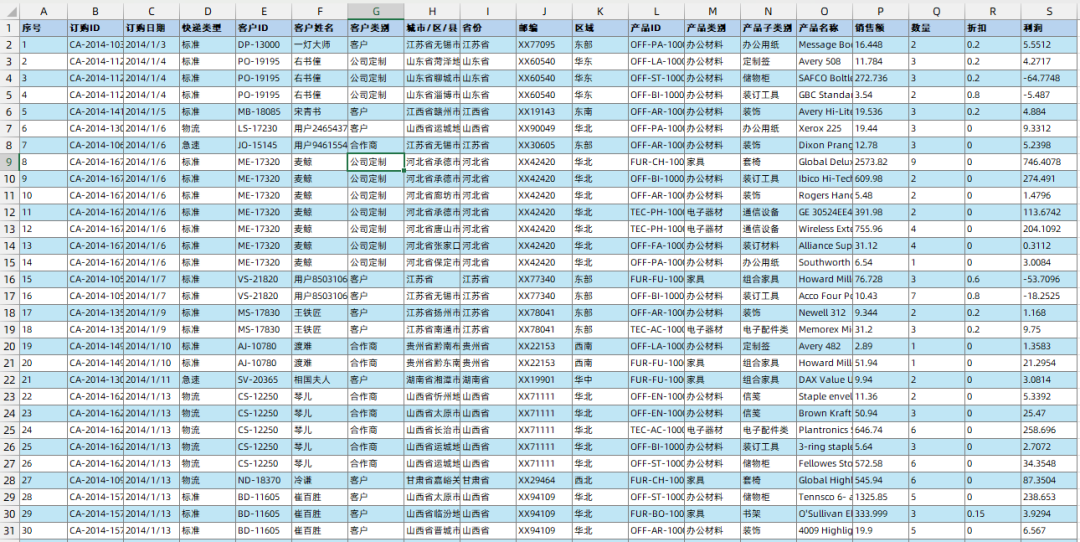
Task: Click the 订购日期 header cell
Action: (152, 28)
